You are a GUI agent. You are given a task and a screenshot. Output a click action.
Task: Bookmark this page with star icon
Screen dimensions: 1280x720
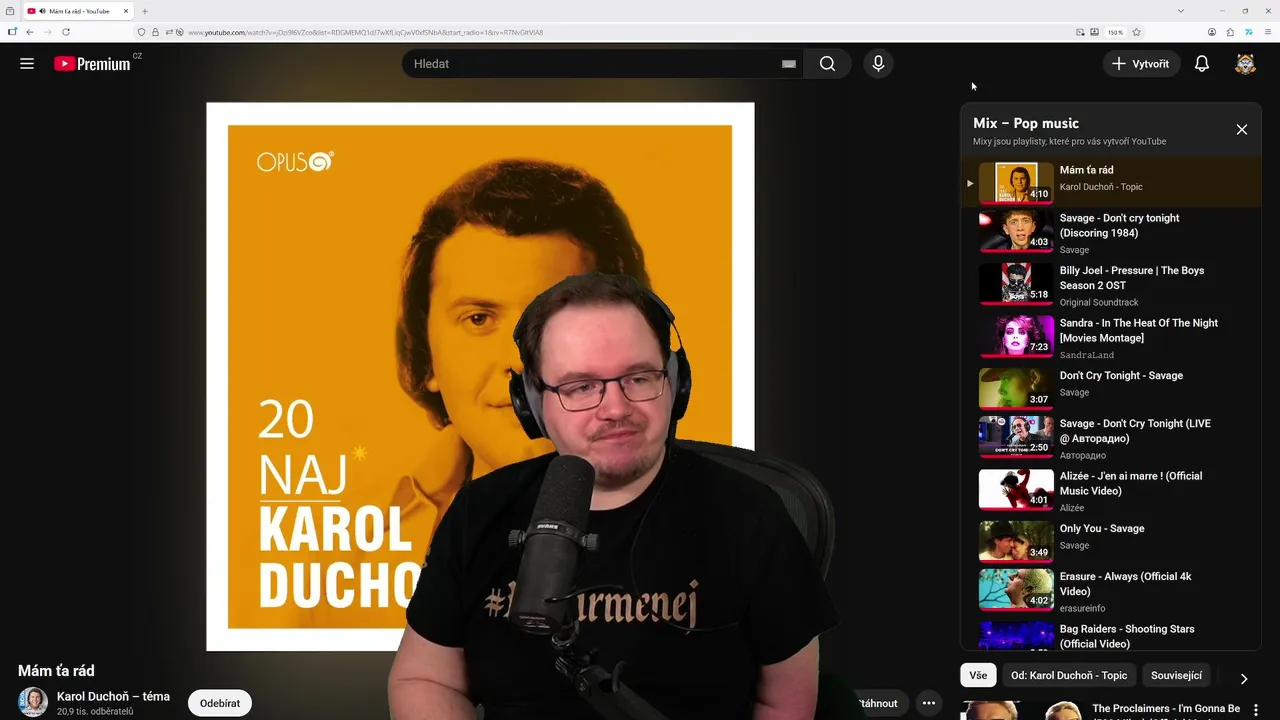click(1136, 32)
